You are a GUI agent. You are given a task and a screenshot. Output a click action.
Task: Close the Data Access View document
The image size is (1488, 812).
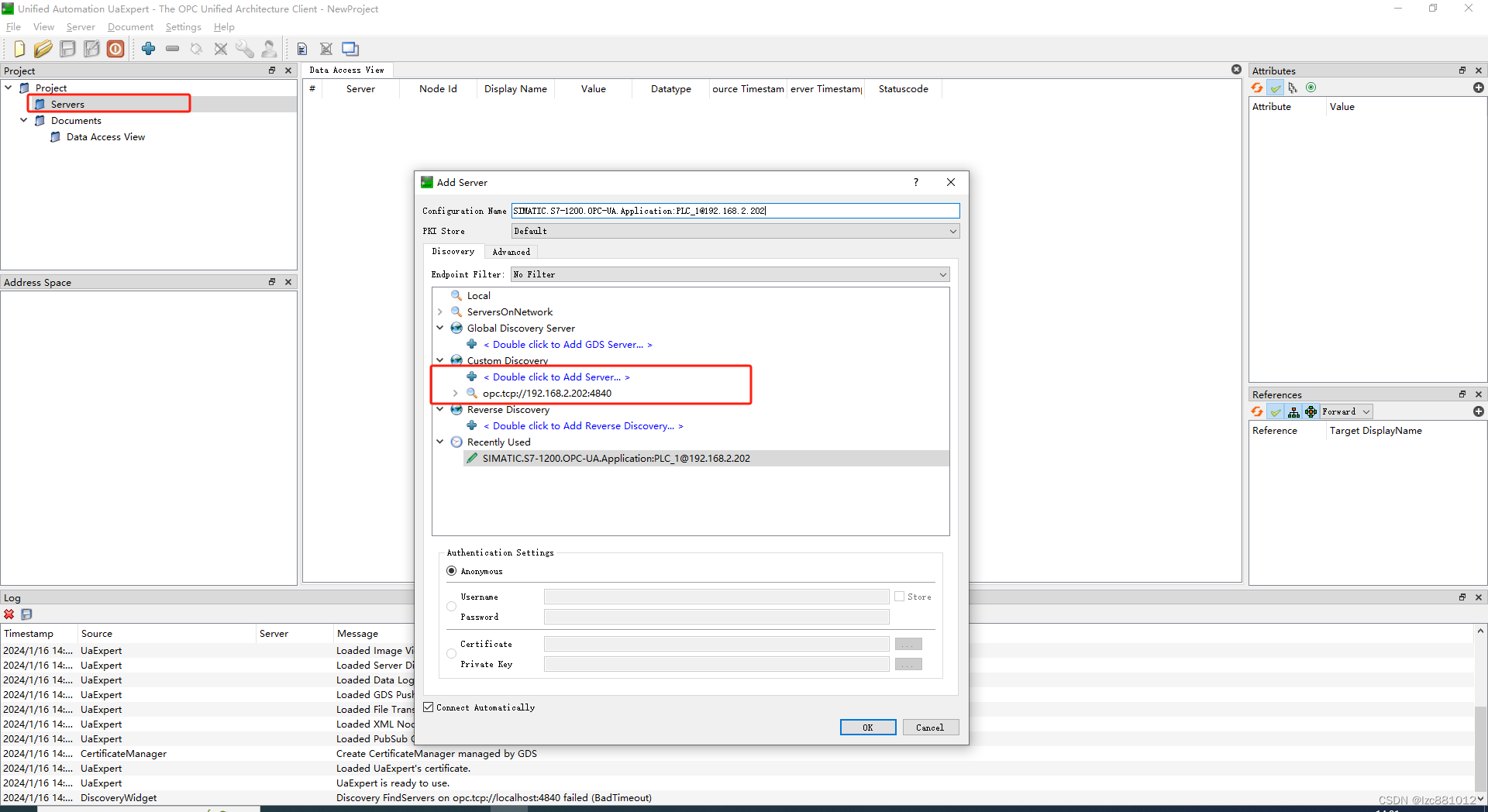coord(1236,70)
